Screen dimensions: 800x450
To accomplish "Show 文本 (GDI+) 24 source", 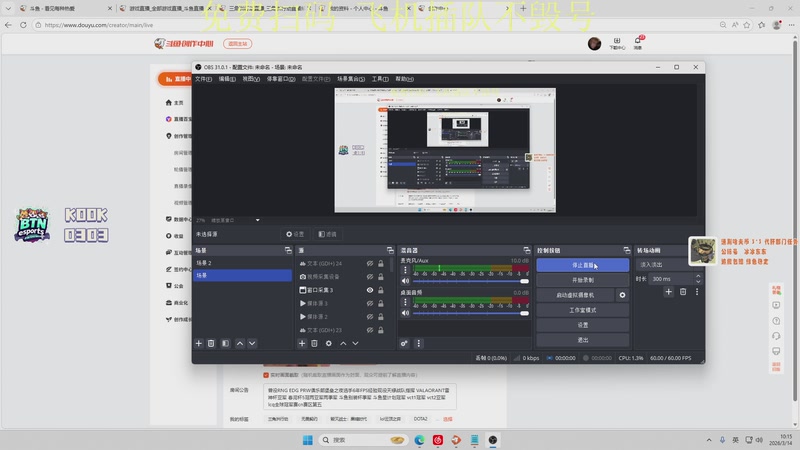I will [x=370, y=263].
